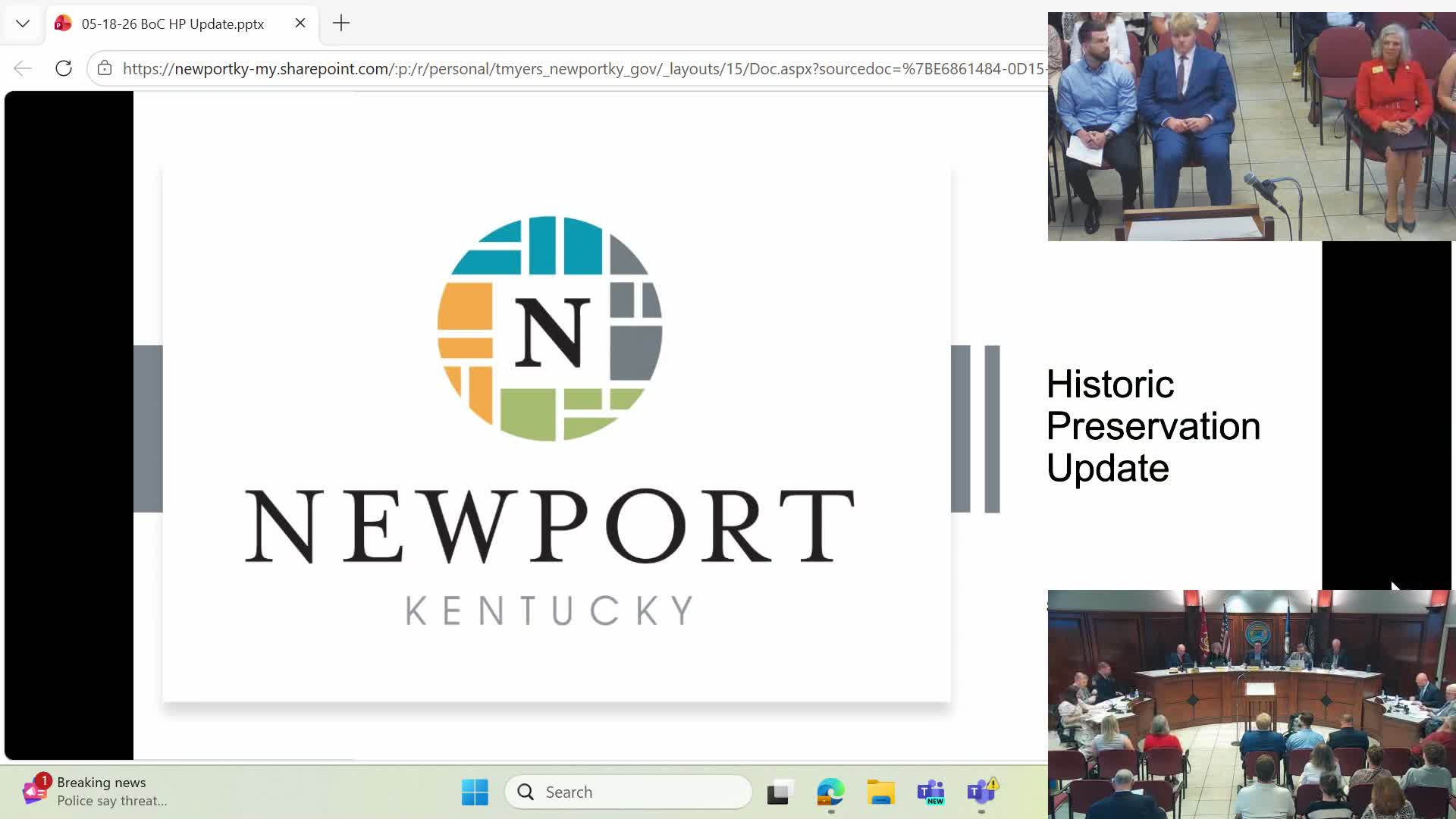Open the Breaking news widget

pyautogui.click(x=95, y=792)
